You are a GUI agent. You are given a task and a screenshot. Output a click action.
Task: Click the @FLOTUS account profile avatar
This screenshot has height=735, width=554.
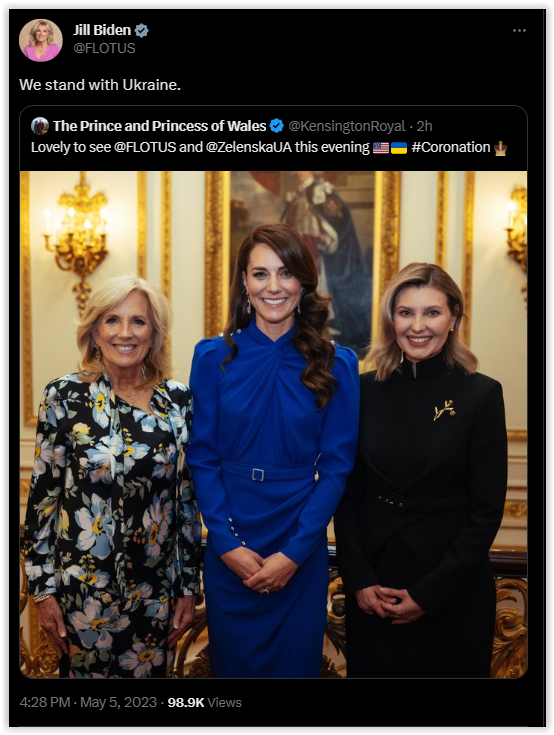pos(41,40)
